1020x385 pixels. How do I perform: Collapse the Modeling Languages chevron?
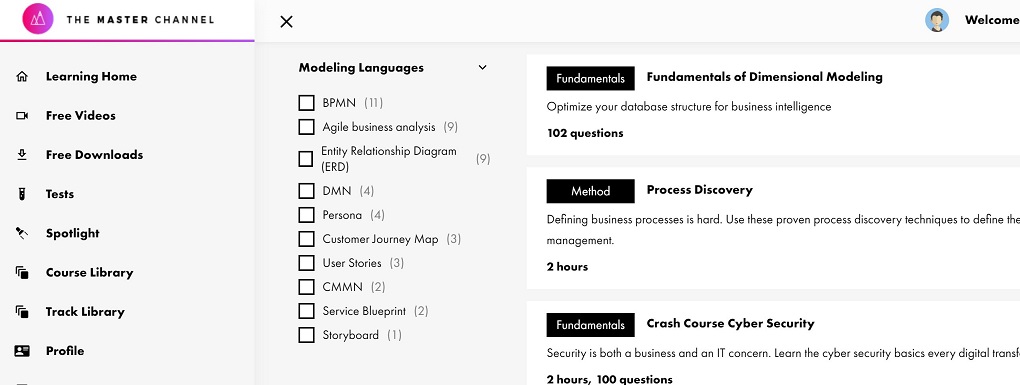482,67
